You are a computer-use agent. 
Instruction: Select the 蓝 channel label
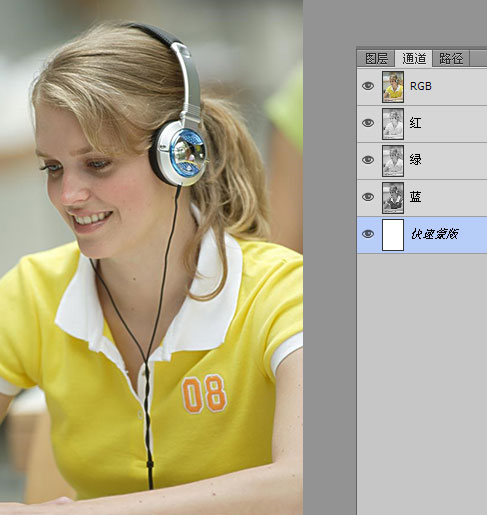[x=415, y=197]
